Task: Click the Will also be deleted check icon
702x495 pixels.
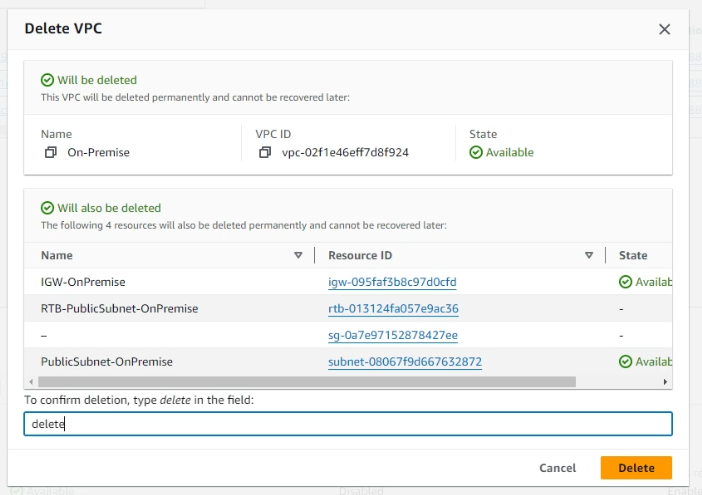Action: tap(47, 208)
